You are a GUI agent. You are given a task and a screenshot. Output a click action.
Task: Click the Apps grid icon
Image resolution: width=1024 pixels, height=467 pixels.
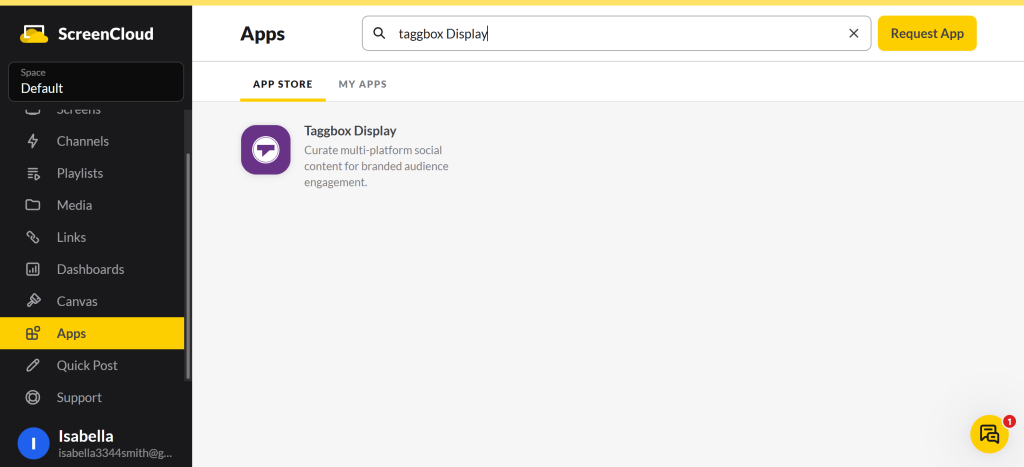click(x=33, y=333)
